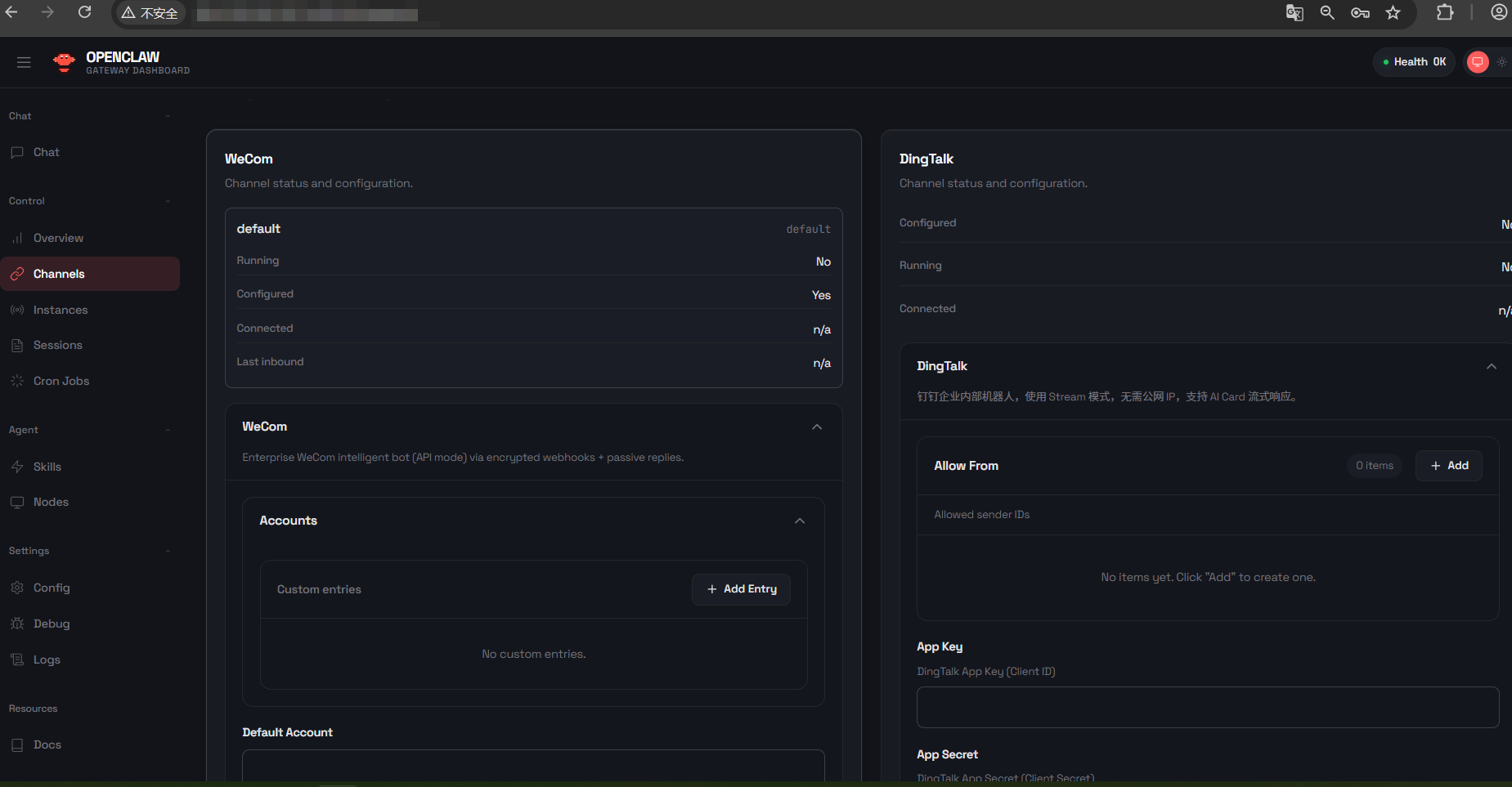The image size is (1512, 787).
Task: Click the red monitor icon in header
Action: [1477, 62]
